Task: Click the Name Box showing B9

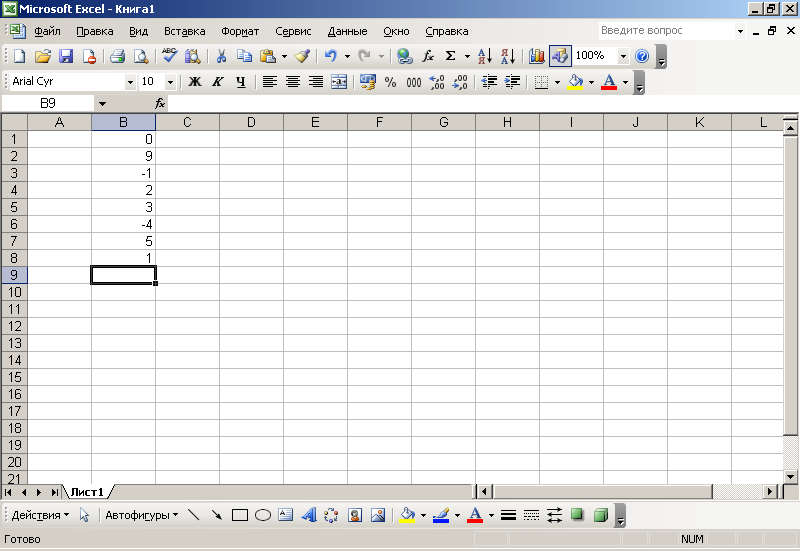Action: pyautogui.click(x=48, y=103)
